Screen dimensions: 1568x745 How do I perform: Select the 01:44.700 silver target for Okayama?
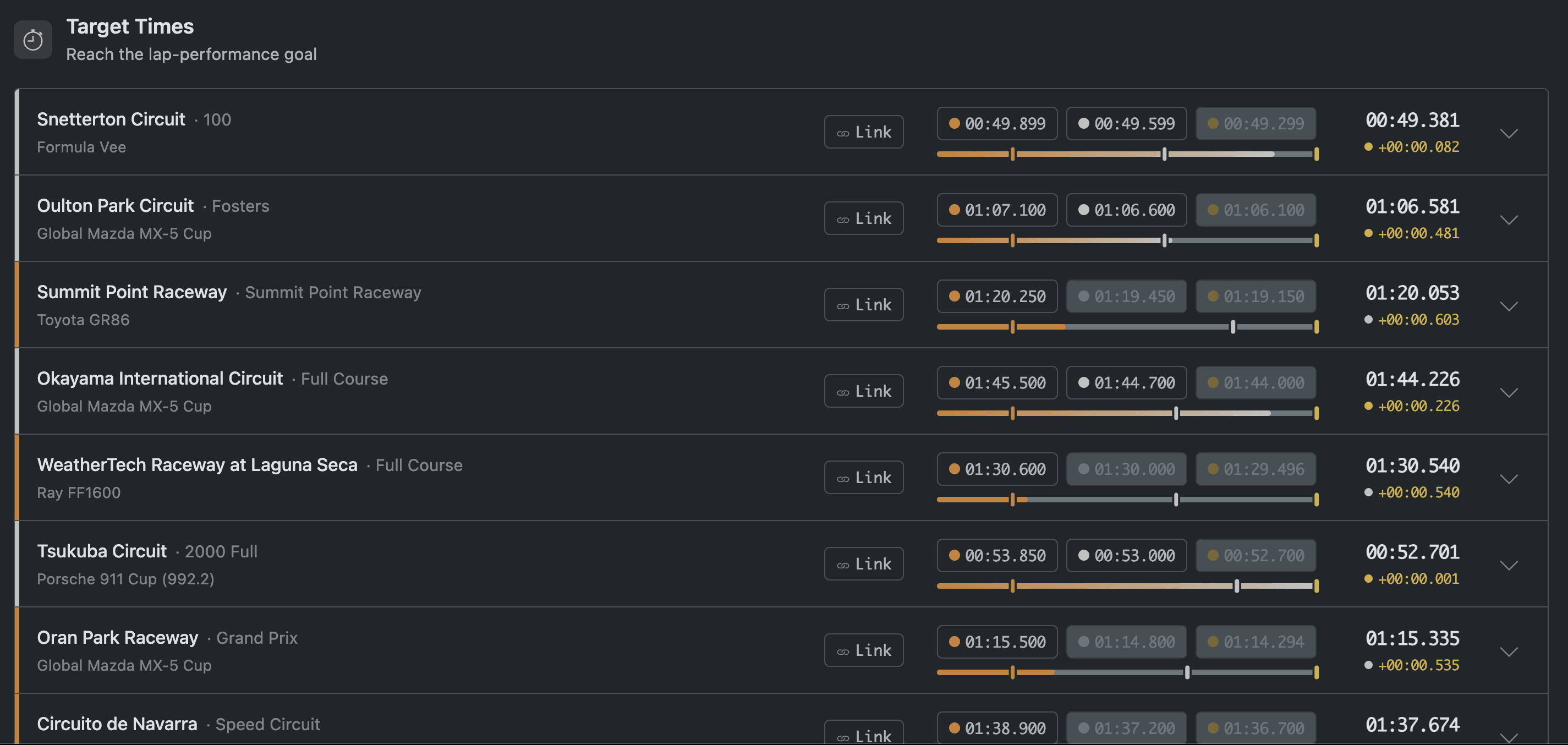[x=1126, y=383]
